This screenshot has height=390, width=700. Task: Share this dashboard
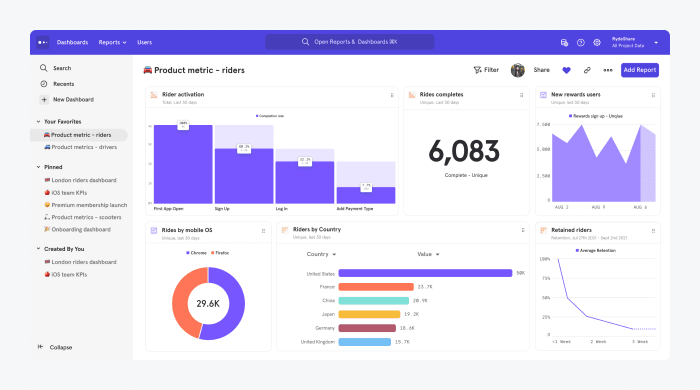[542, 70]
